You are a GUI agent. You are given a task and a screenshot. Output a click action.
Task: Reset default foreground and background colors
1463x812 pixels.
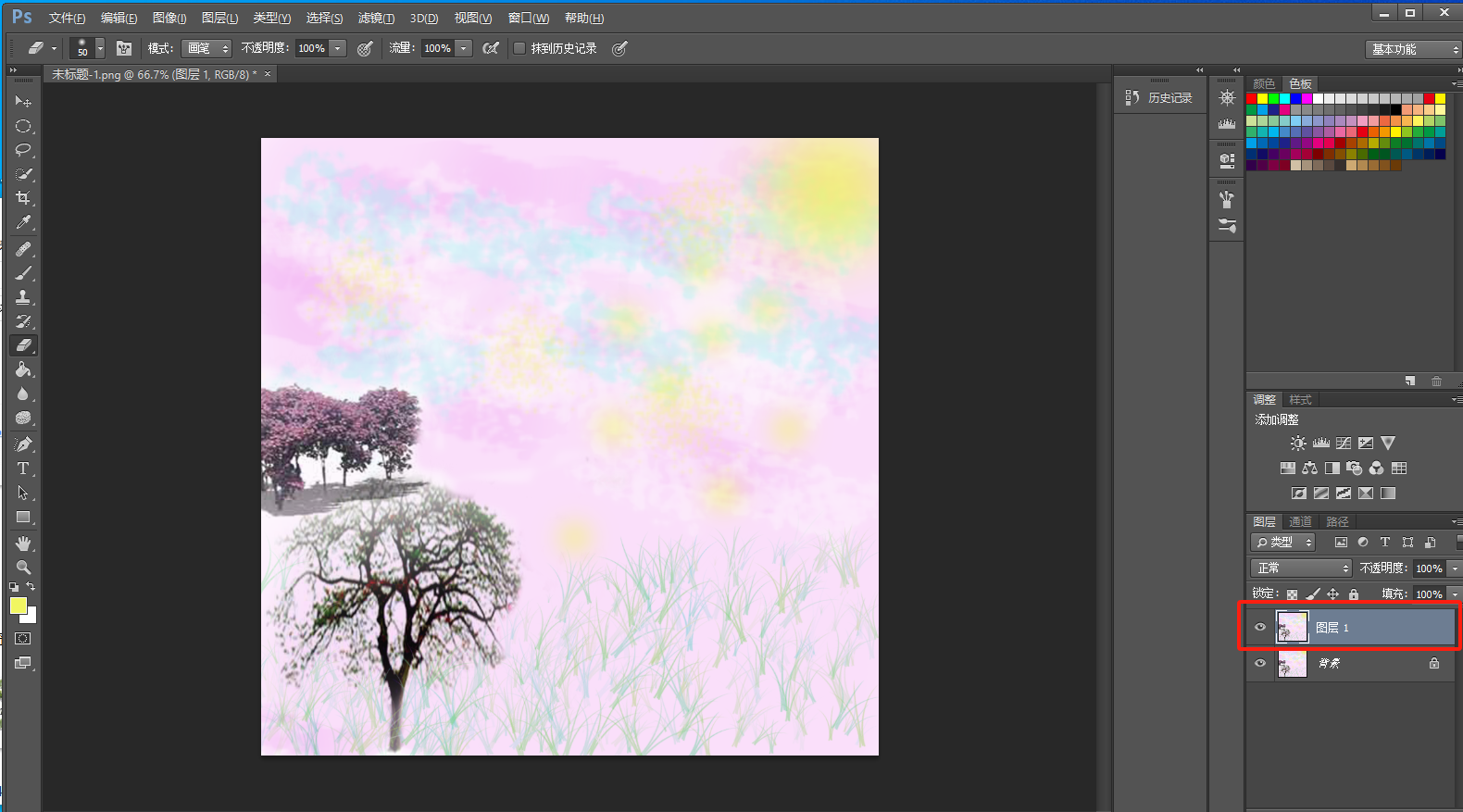14,587
